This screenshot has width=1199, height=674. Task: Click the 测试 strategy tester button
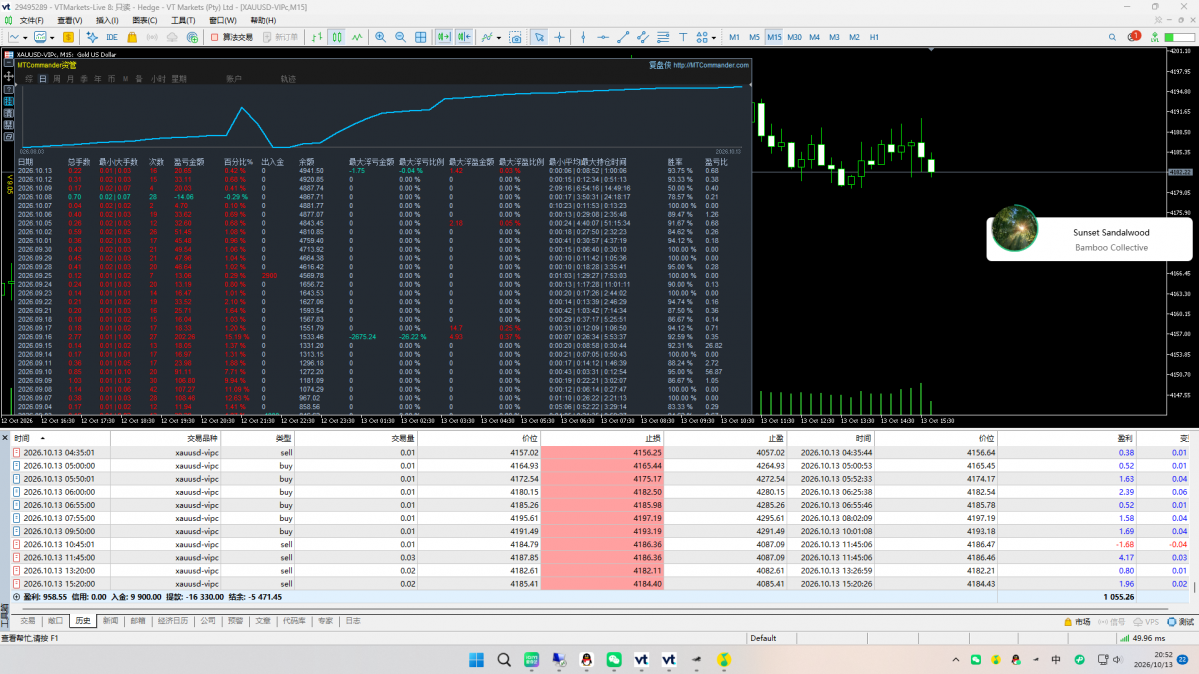pyautogui.click(x=1181, y=622)
